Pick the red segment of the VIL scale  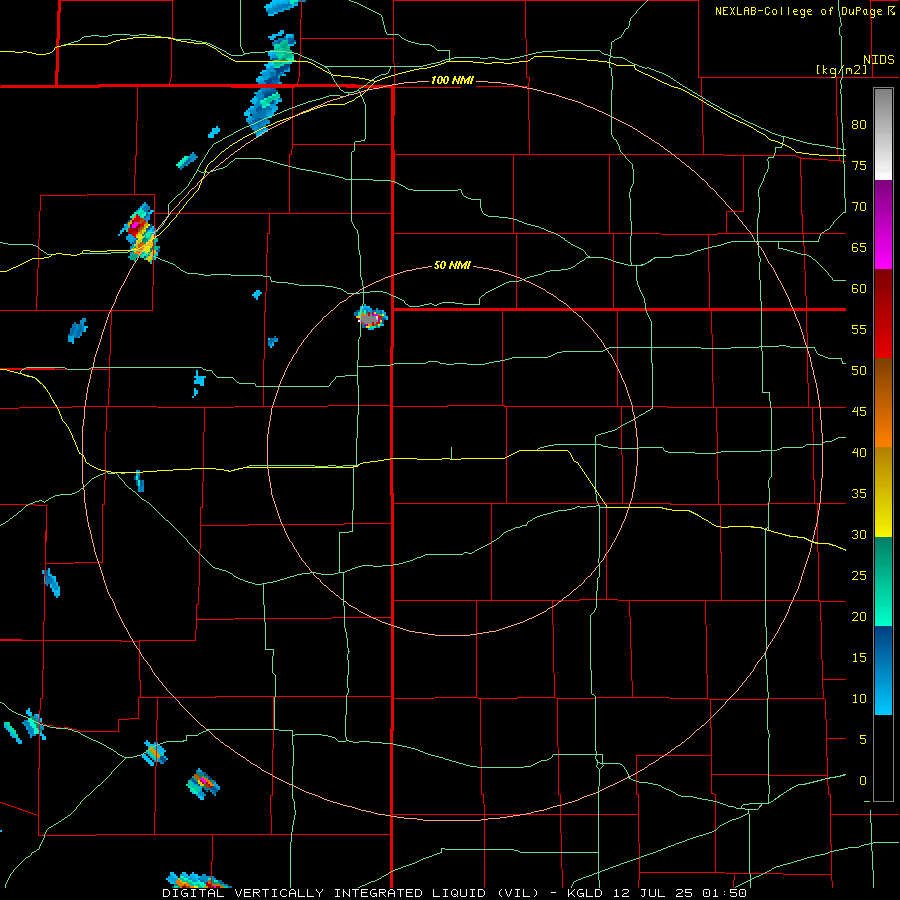coord(883,314)
